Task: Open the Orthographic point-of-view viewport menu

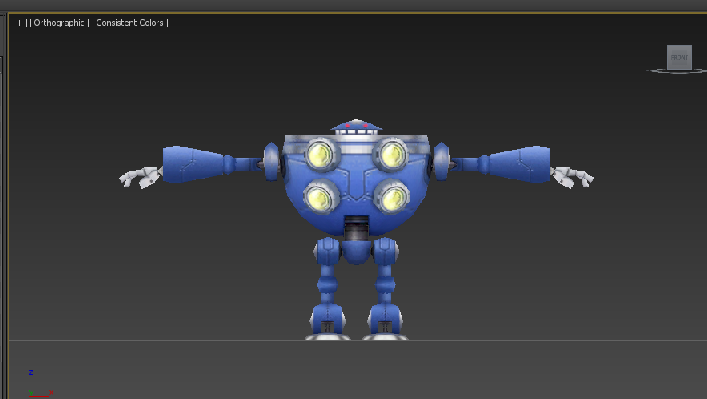Action: click(59, 23)
